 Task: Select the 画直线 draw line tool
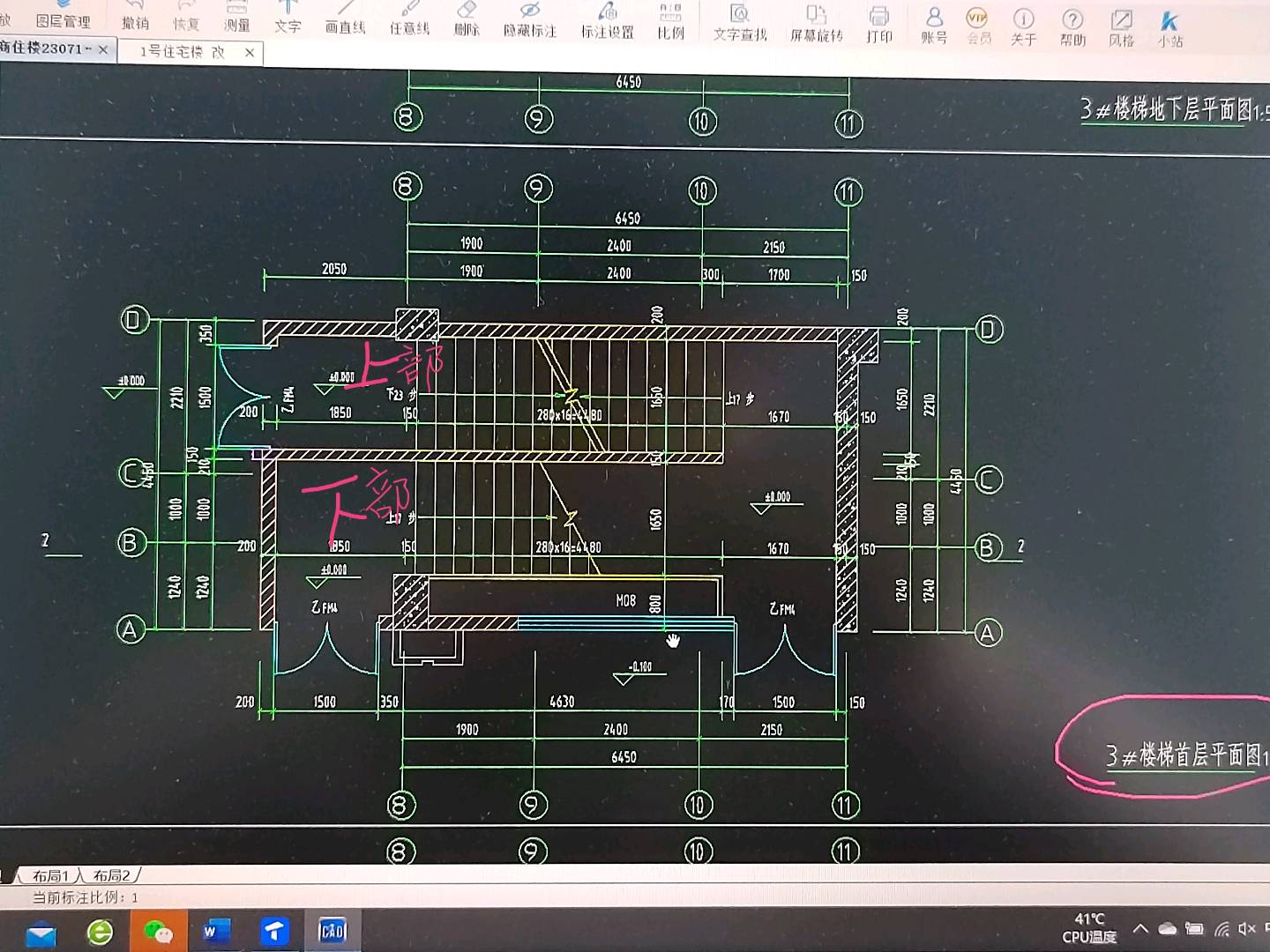pyautogui.click(x=345, y=19)
